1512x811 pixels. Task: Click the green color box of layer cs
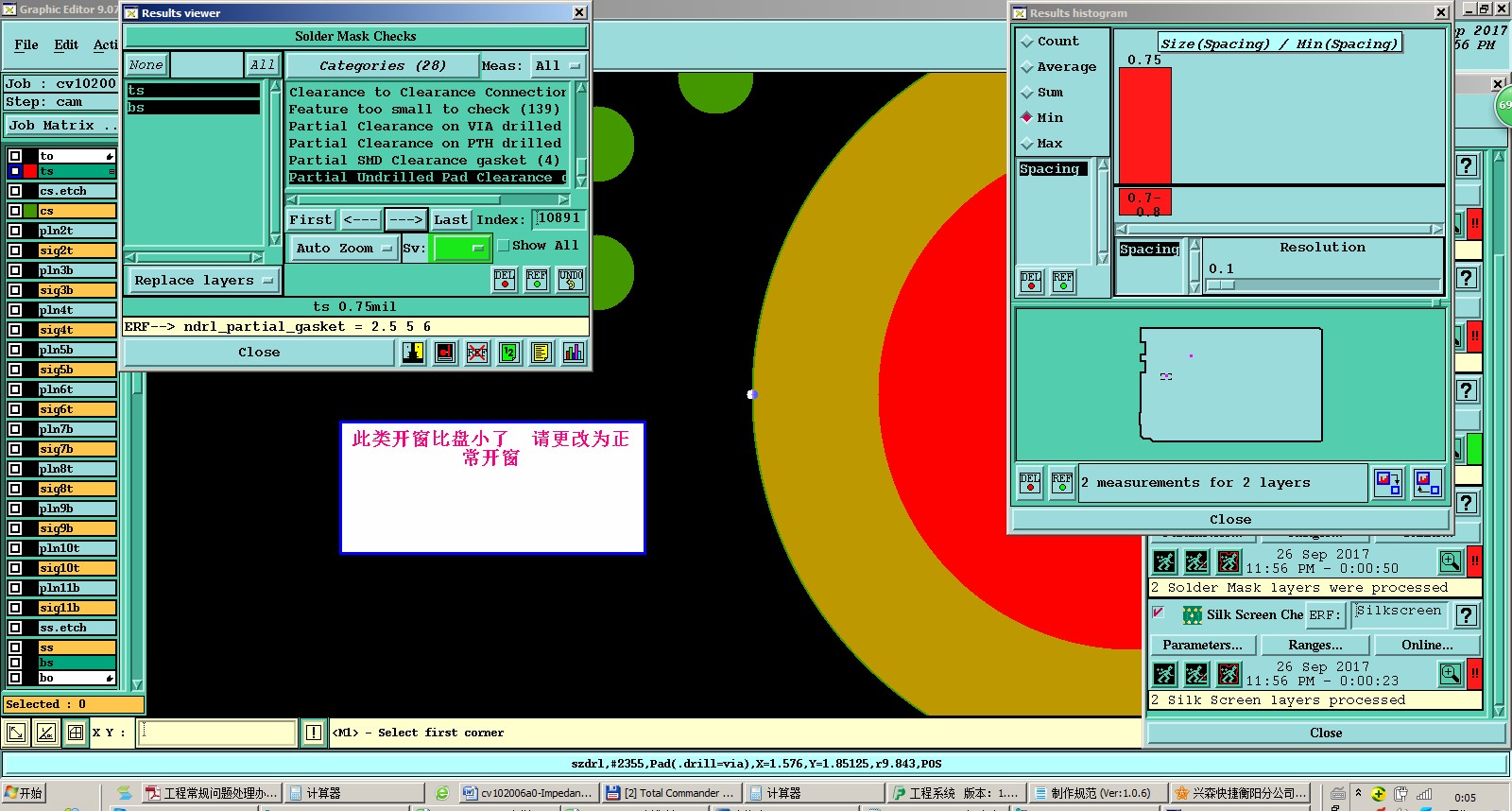pyautogui.click(x=30, y=211)
